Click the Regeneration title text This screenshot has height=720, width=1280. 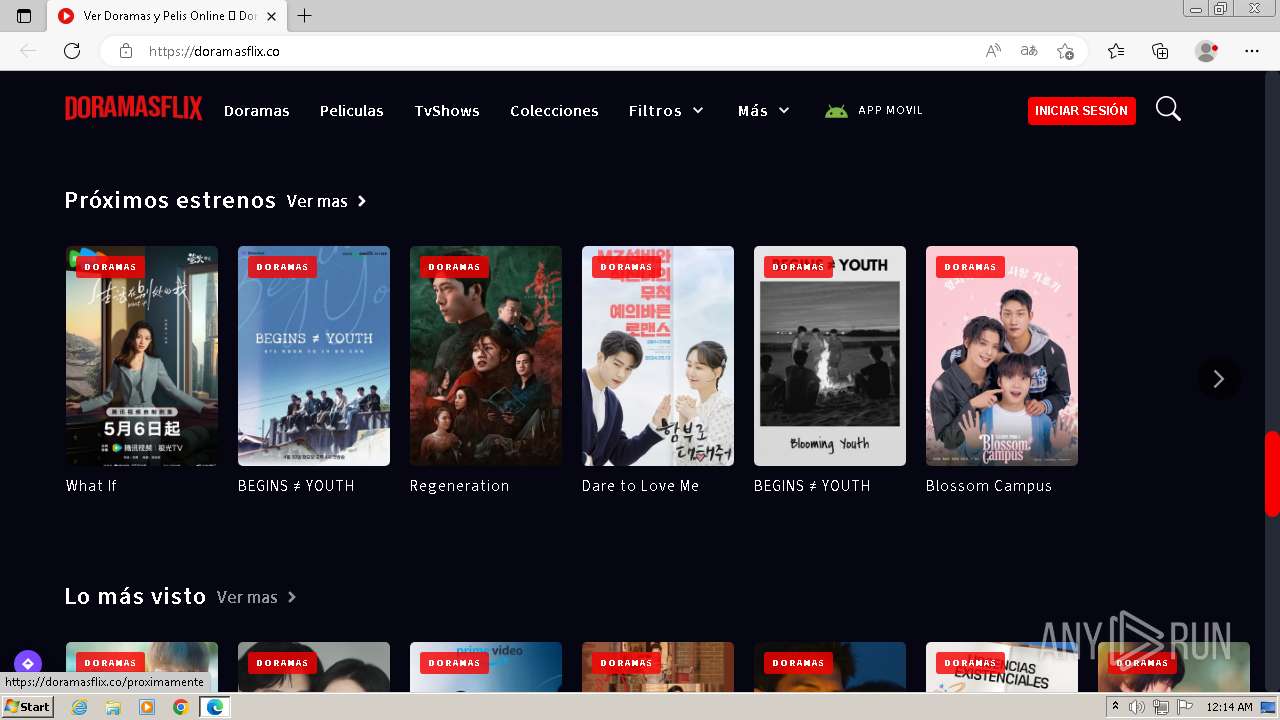click(459, 486)
